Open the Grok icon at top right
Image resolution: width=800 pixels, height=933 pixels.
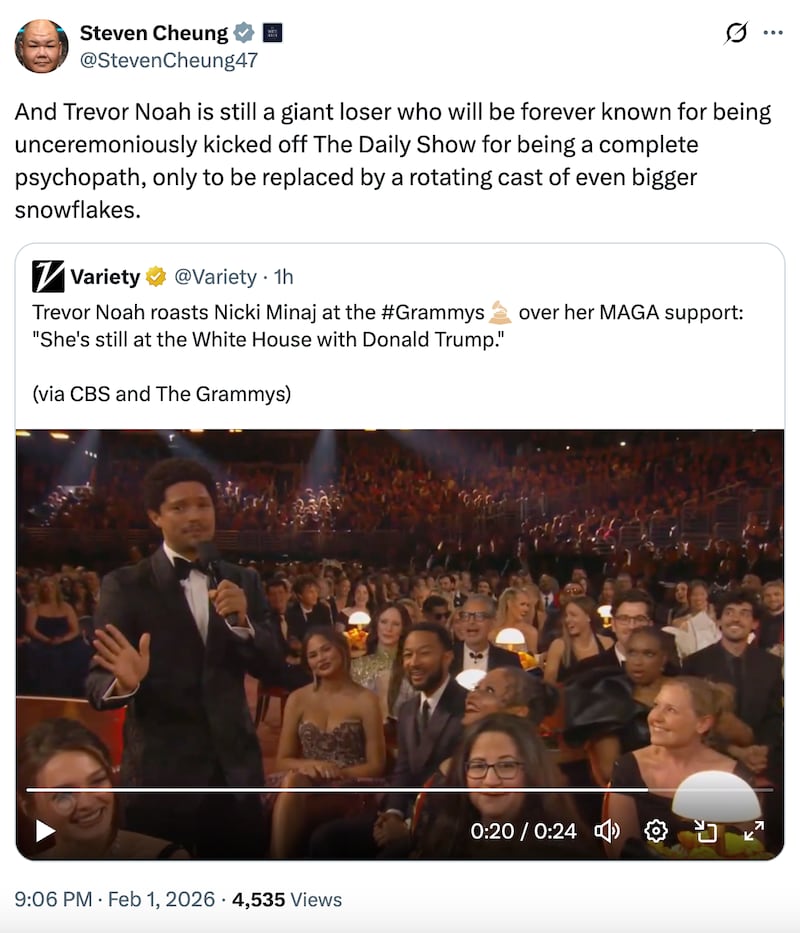coord(736,33)
